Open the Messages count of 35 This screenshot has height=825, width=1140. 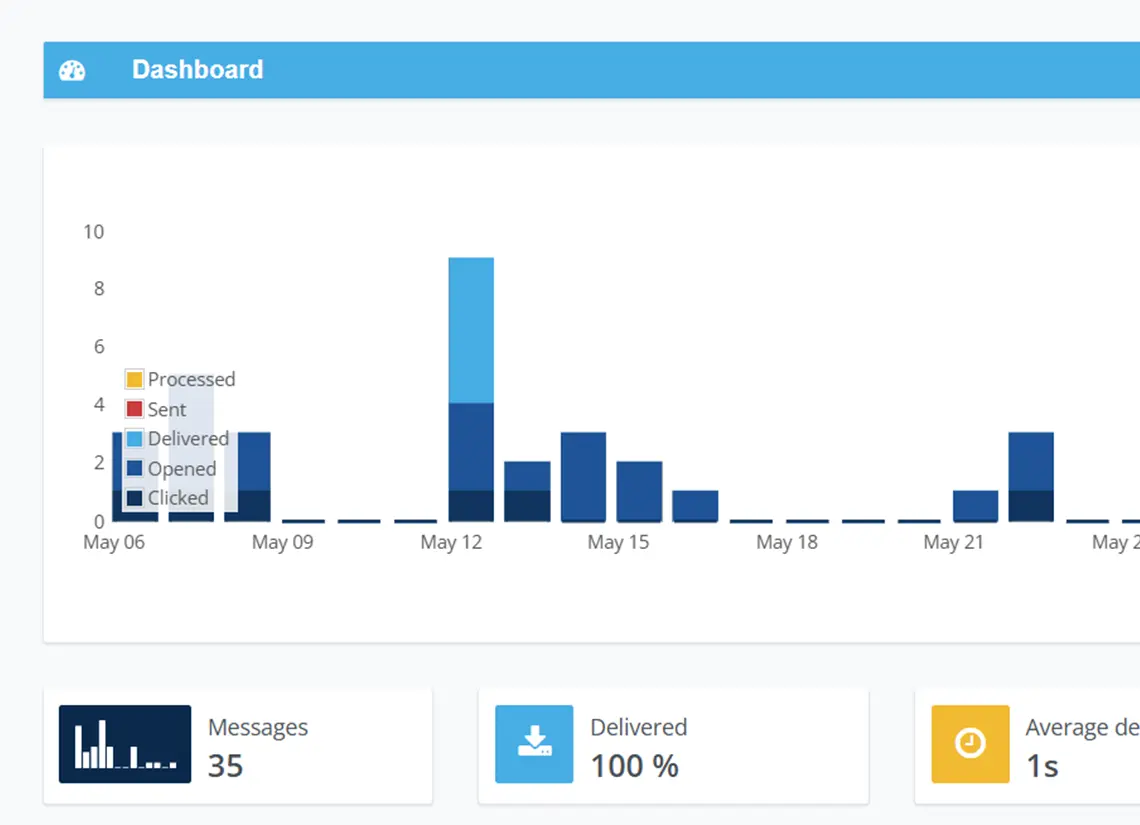(x=226, y=766)
